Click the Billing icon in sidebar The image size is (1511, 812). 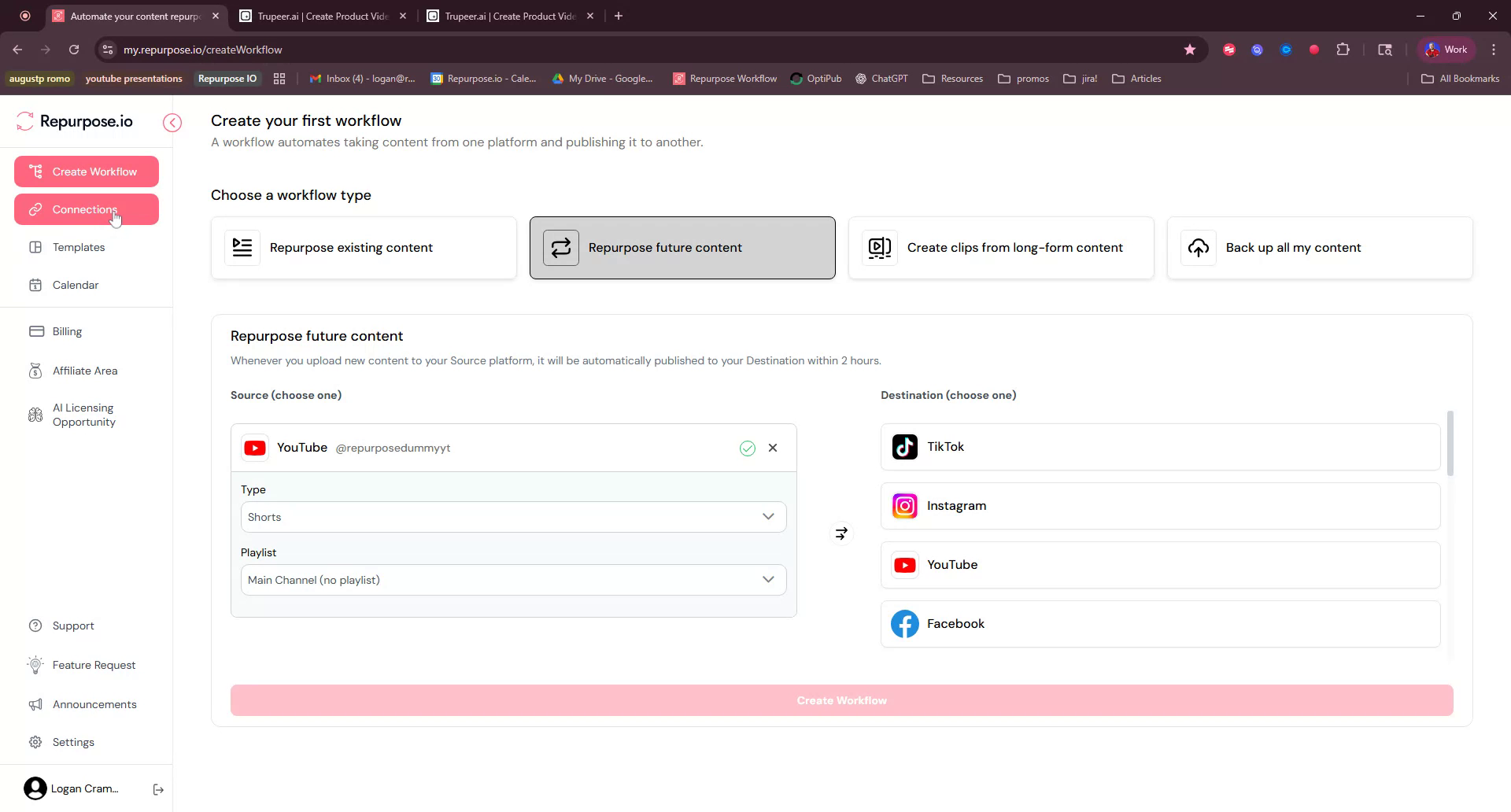point(36,330)
